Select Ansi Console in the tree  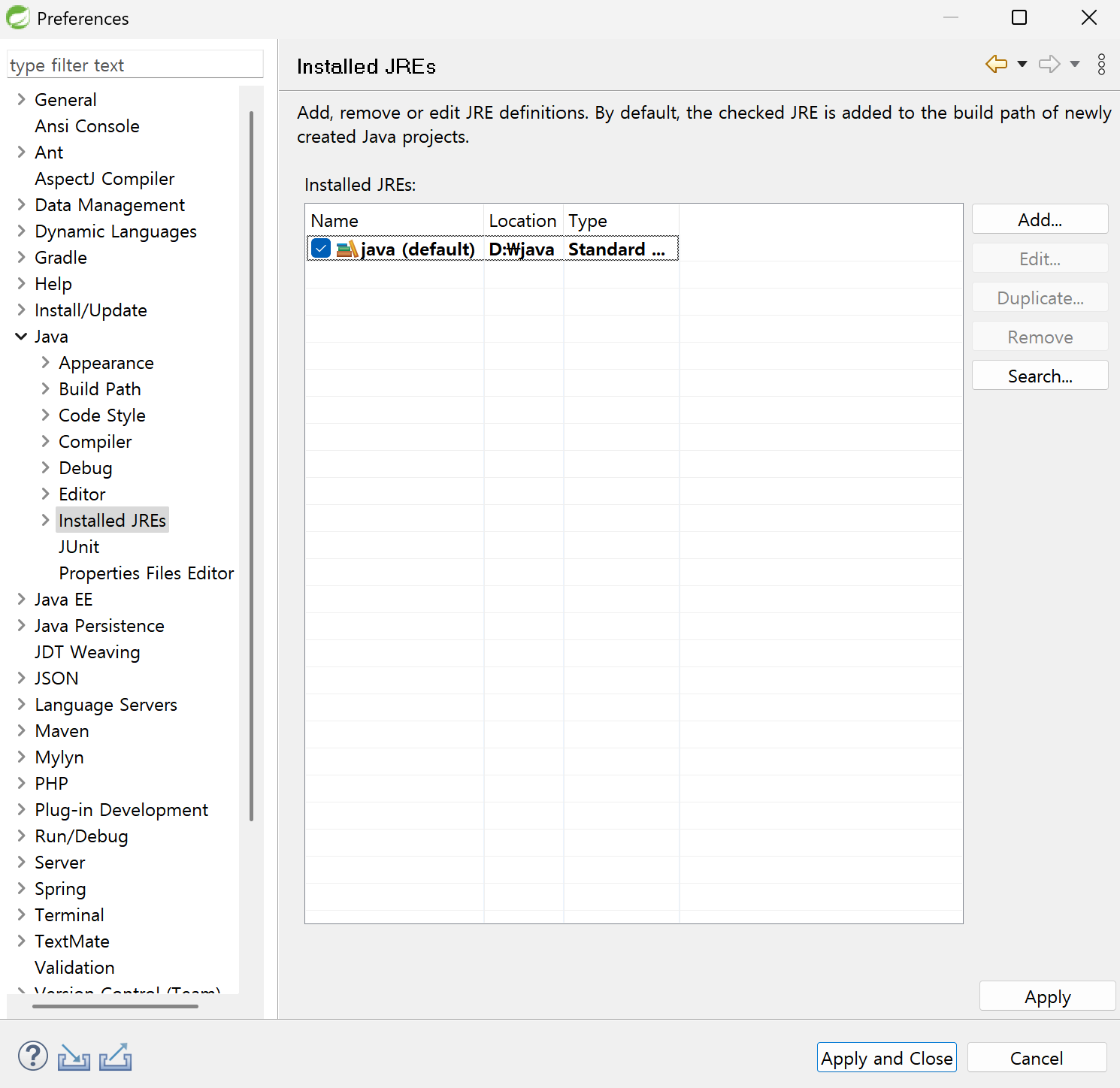click(x=87, y=125)
